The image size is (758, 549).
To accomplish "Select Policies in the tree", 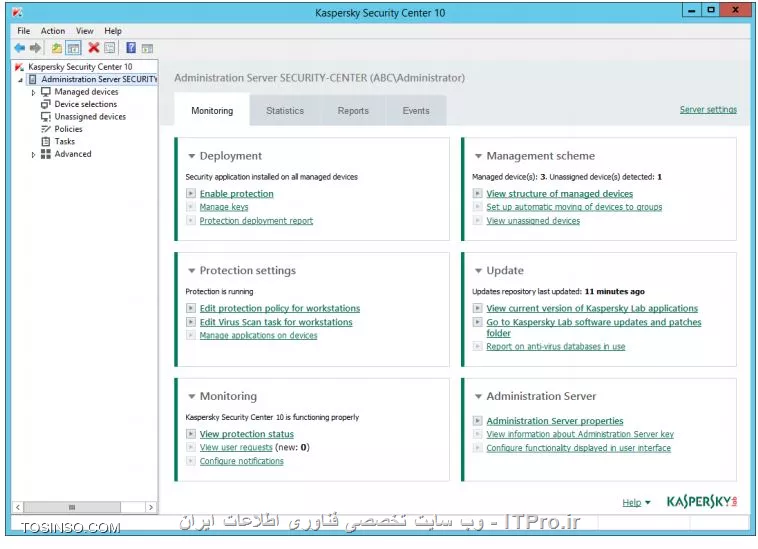I will pos(68,129).
